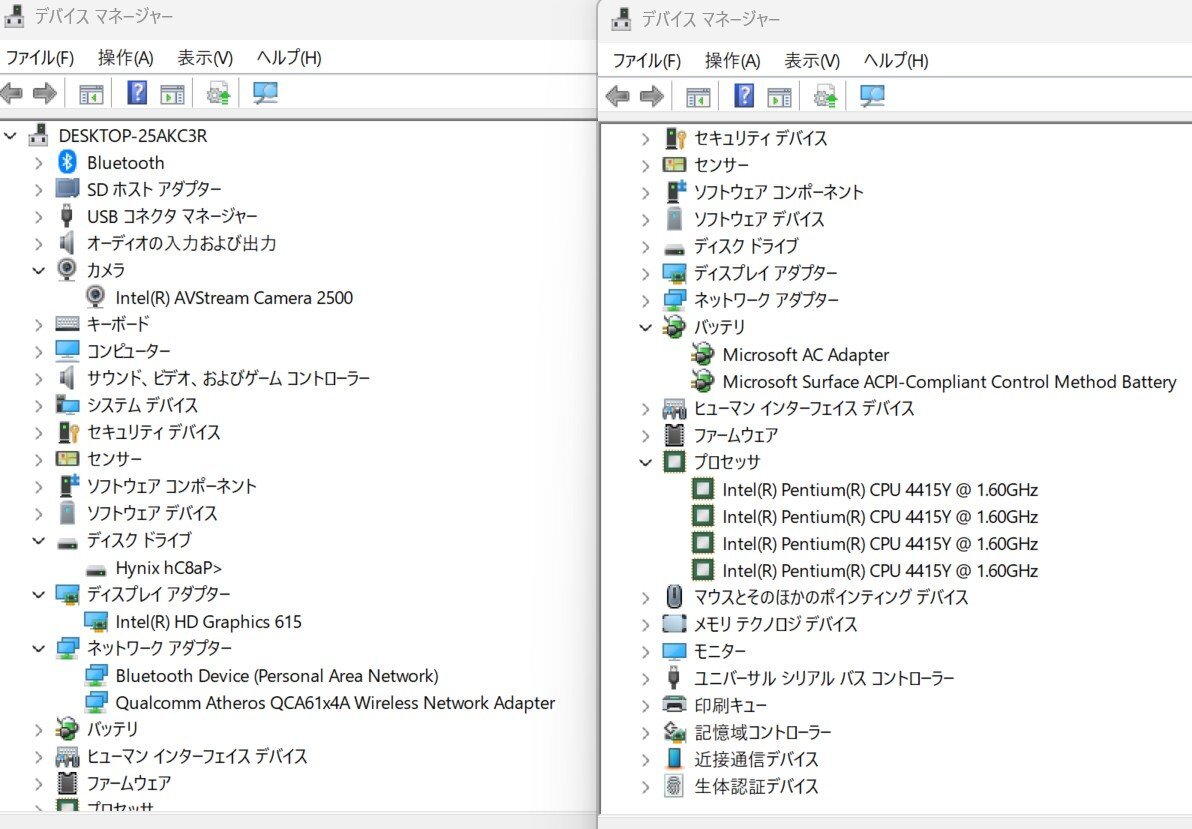Image resolution: width=1192 pixels, height=829 pixels.
Task: Click the Back arrow in right window toolbar
Action: click(618, 96)
